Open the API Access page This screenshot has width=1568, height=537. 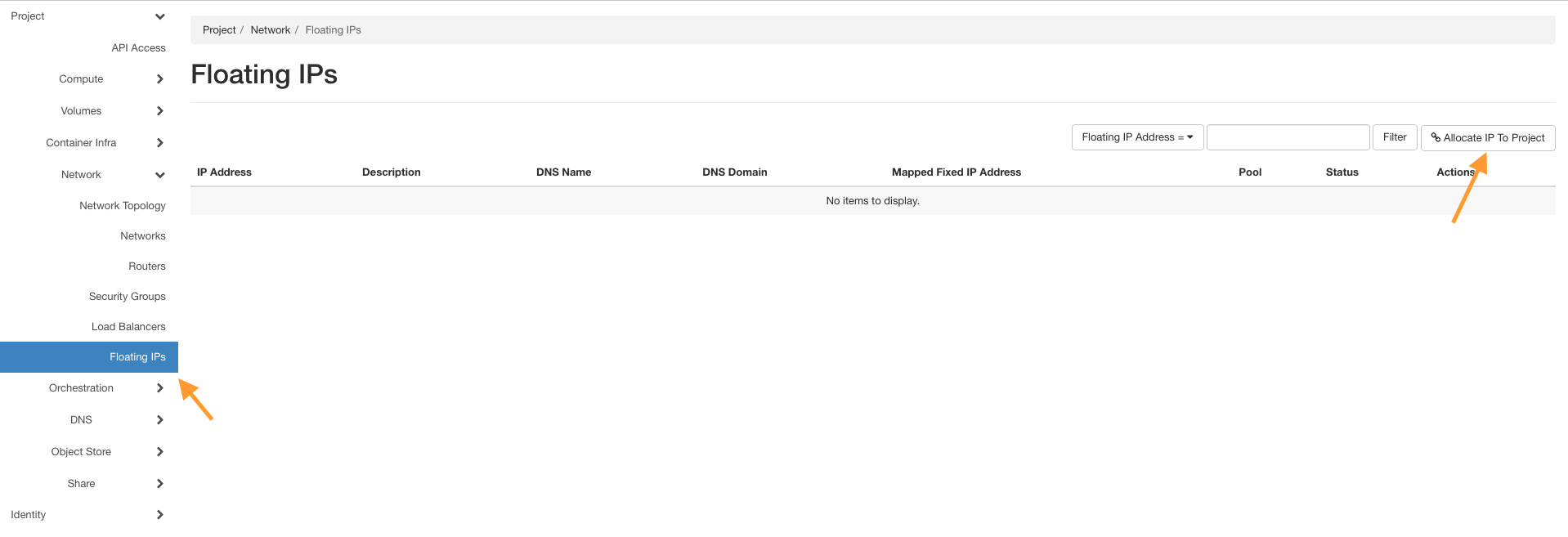(x=138, y=48)
